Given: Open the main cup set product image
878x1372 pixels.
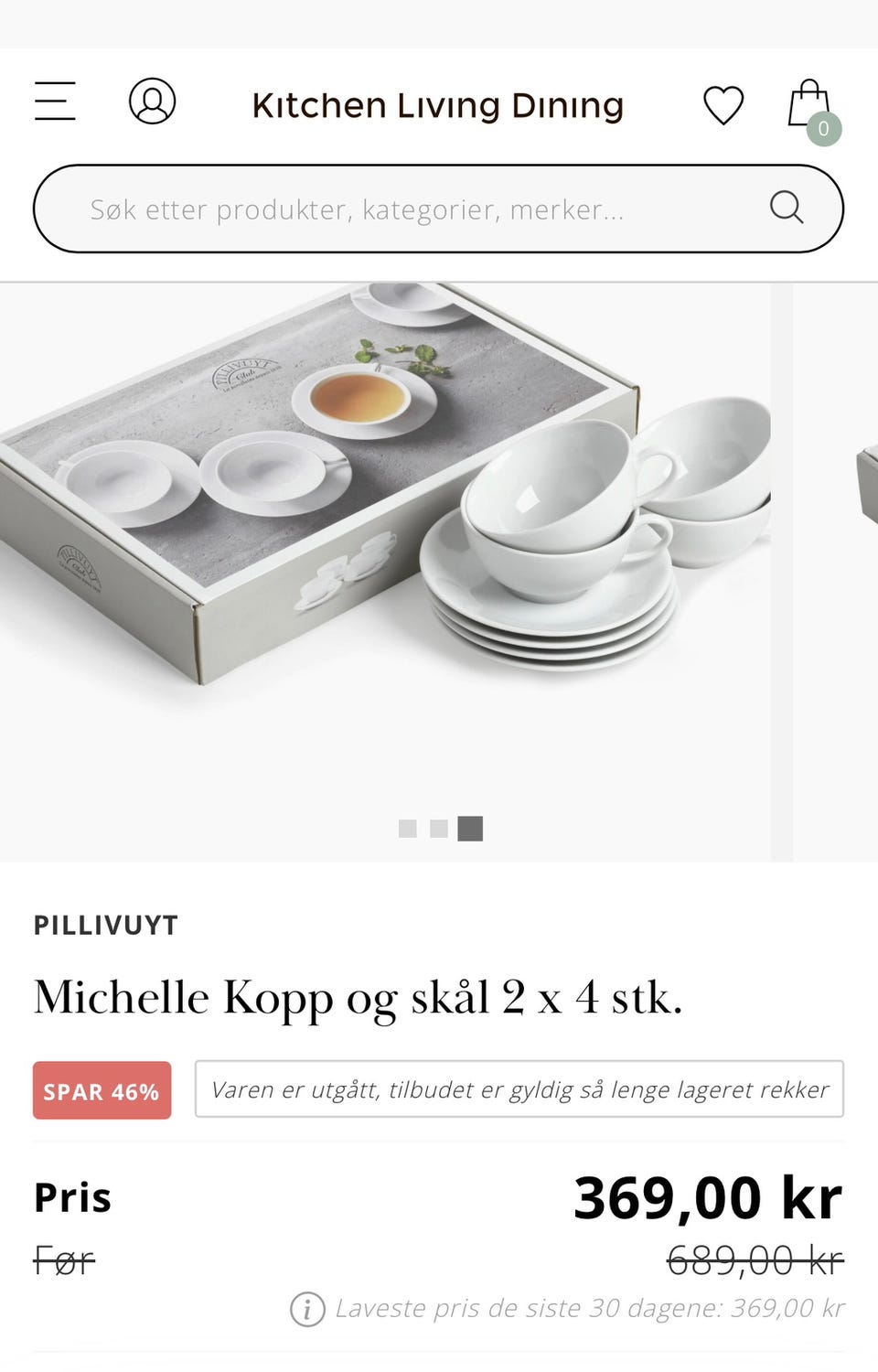Looking at the screenshot, I should click(385, 572).
